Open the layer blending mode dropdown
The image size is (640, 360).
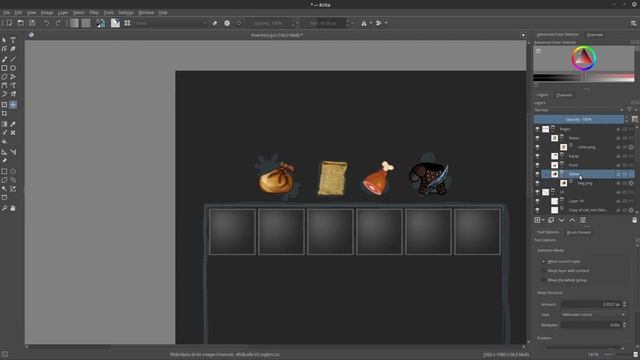579,110
